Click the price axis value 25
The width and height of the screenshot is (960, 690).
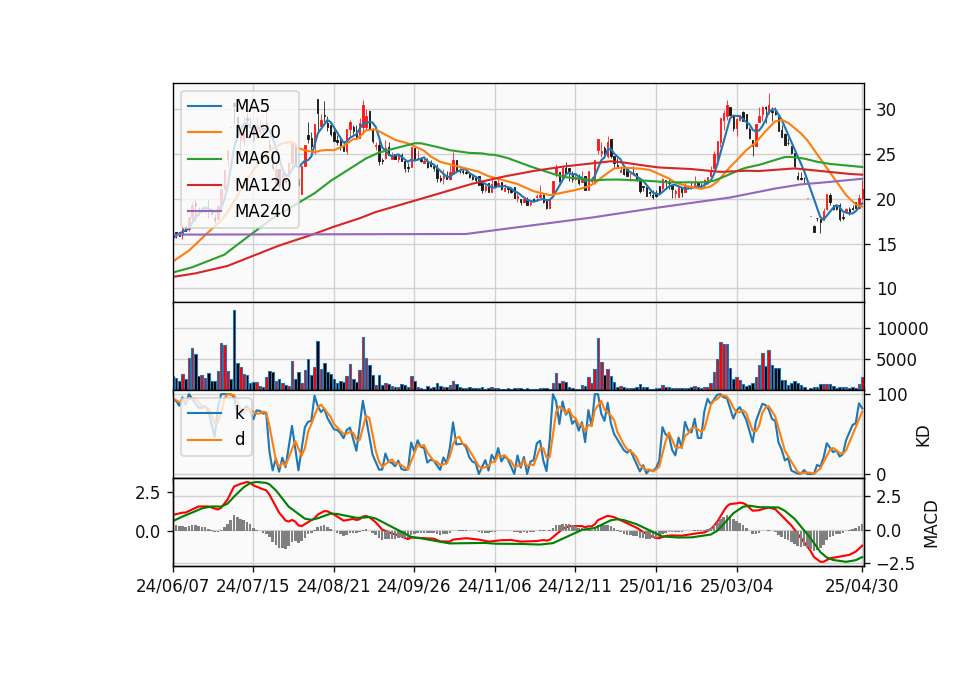[886, 155]
